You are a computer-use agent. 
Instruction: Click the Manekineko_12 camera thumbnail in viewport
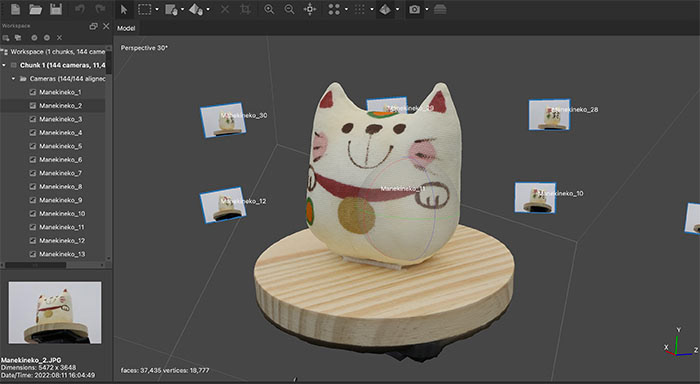(223, 205)
